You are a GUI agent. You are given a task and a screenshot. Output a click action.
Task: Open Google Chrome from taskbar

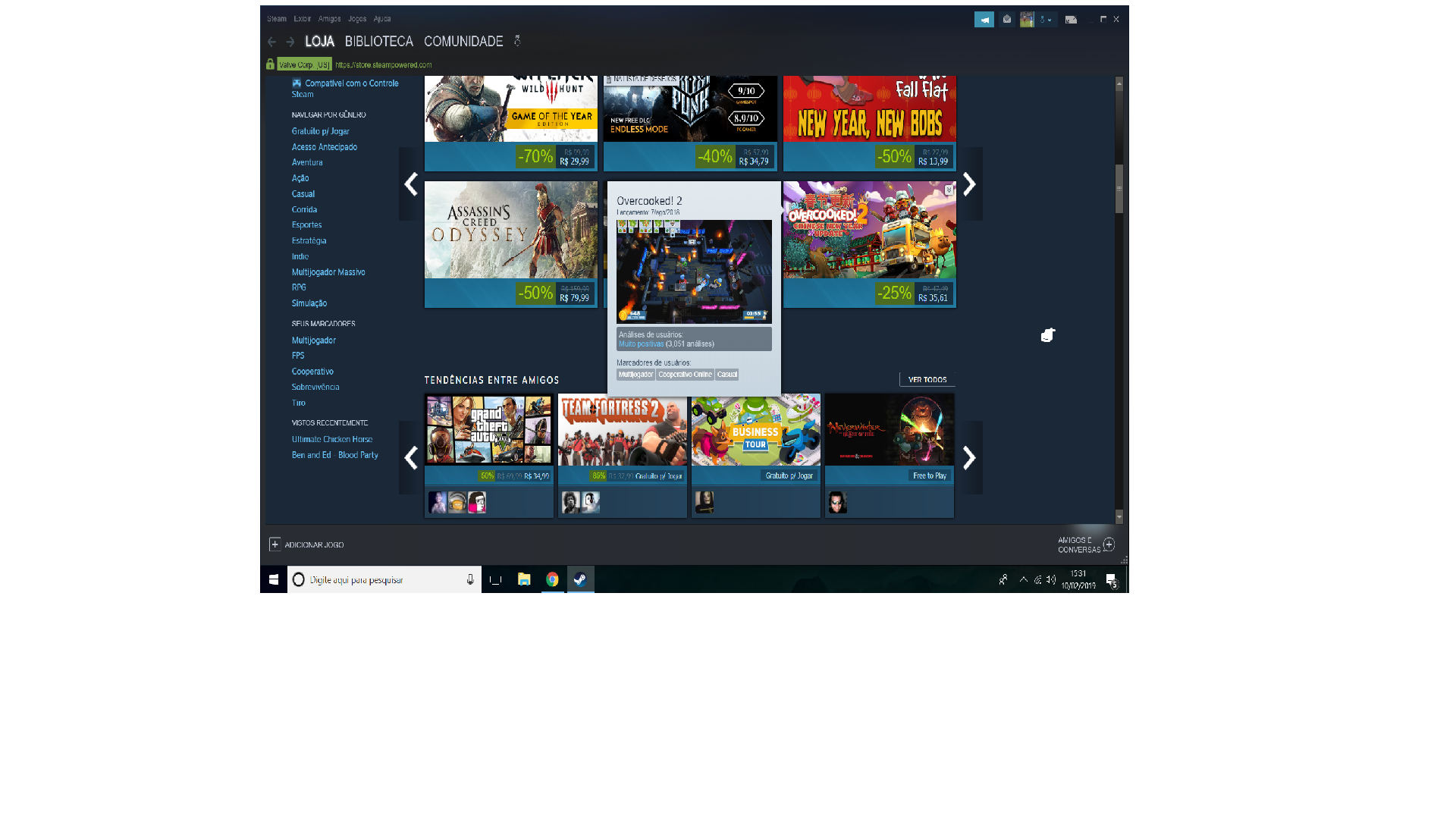[x=552, y=579]
